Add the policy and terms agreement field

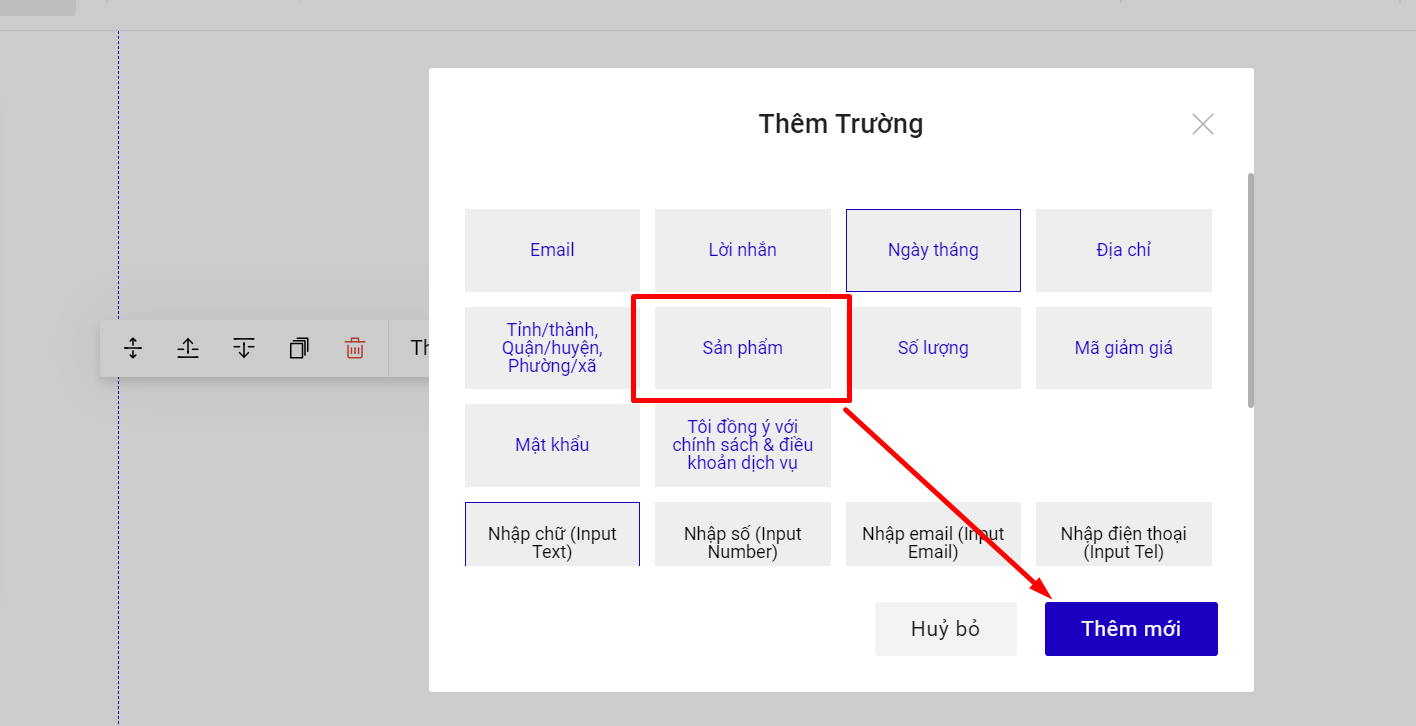(x=742, y=445)
